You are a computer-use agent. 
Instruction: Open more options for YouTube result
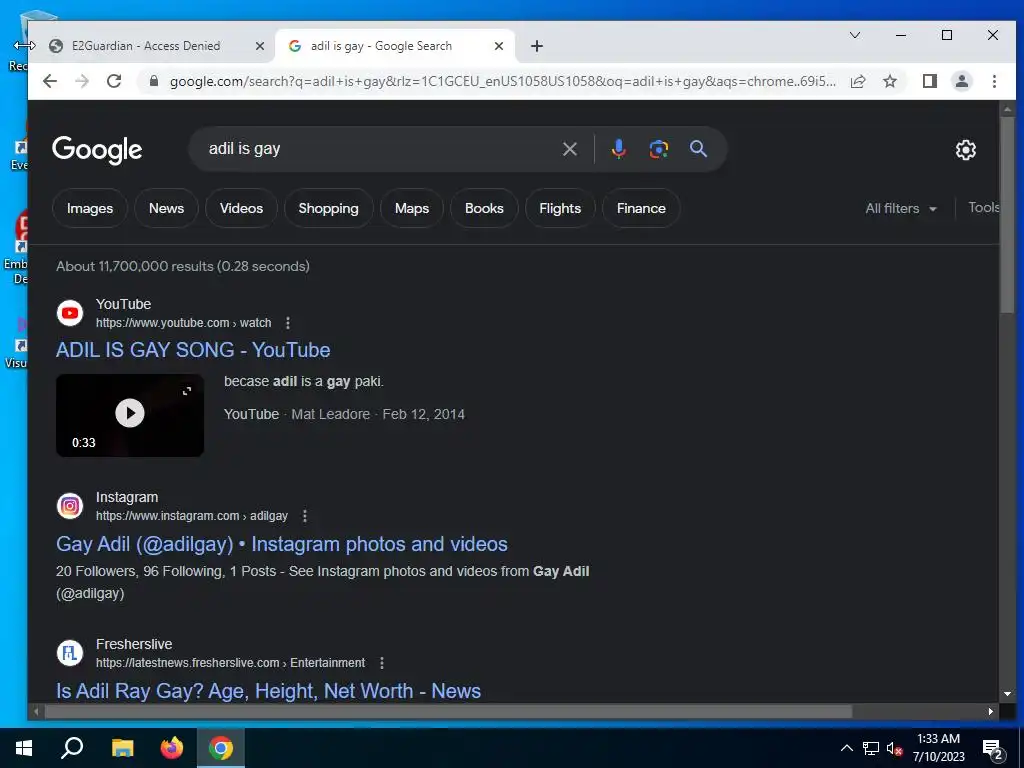[x=287, y=323]
